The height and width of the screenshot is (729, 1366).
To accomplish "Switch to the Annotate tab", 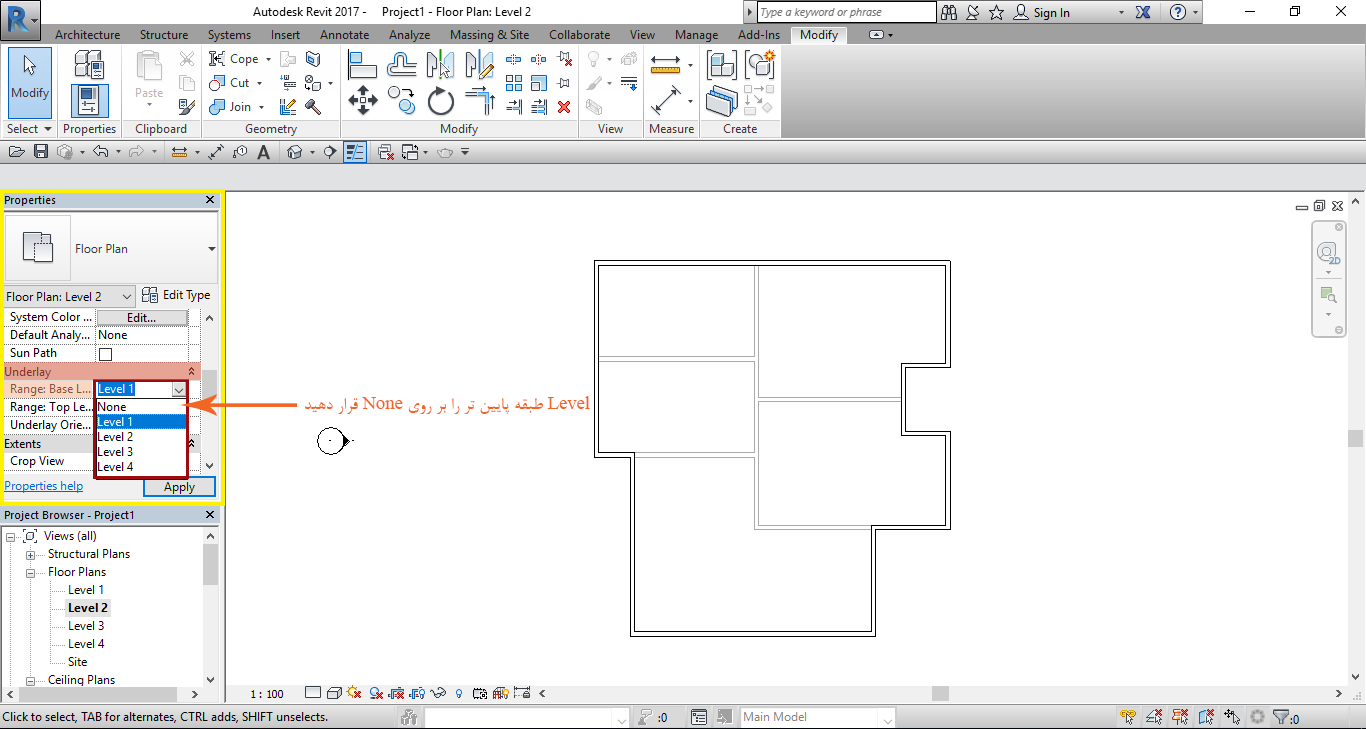I will pos(344,35).
